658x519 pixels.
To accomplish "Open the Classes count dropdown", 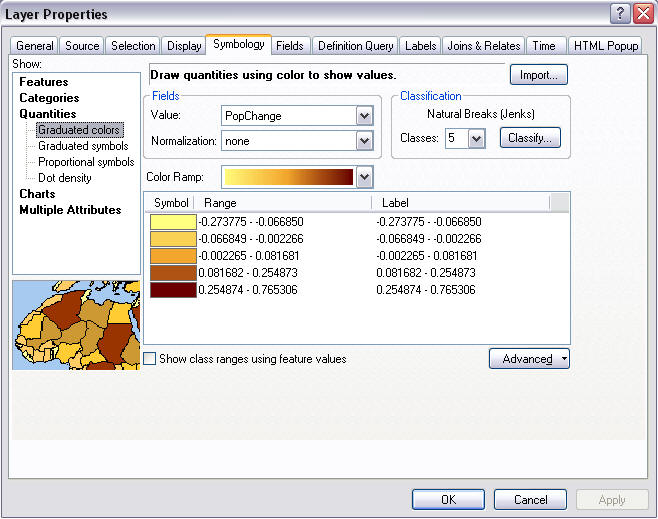I will click(x=476, y=138).
